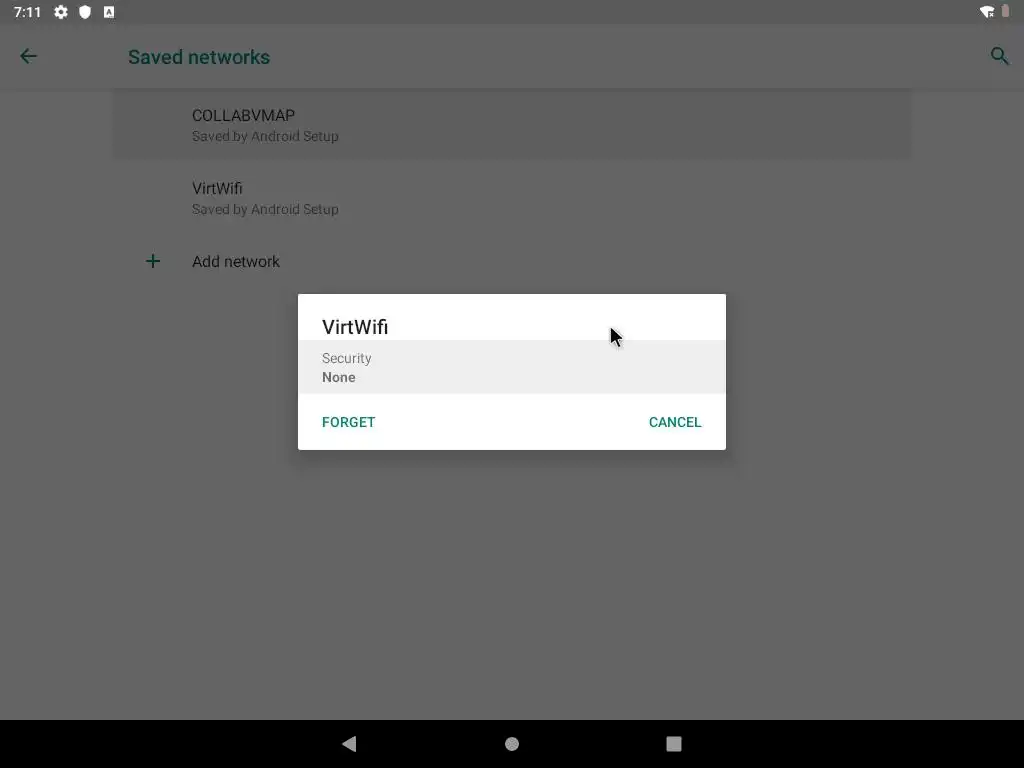This screenshot has height=768, width=1024.
Task: Click the shield icon in status bar
Action: point(85,12)
